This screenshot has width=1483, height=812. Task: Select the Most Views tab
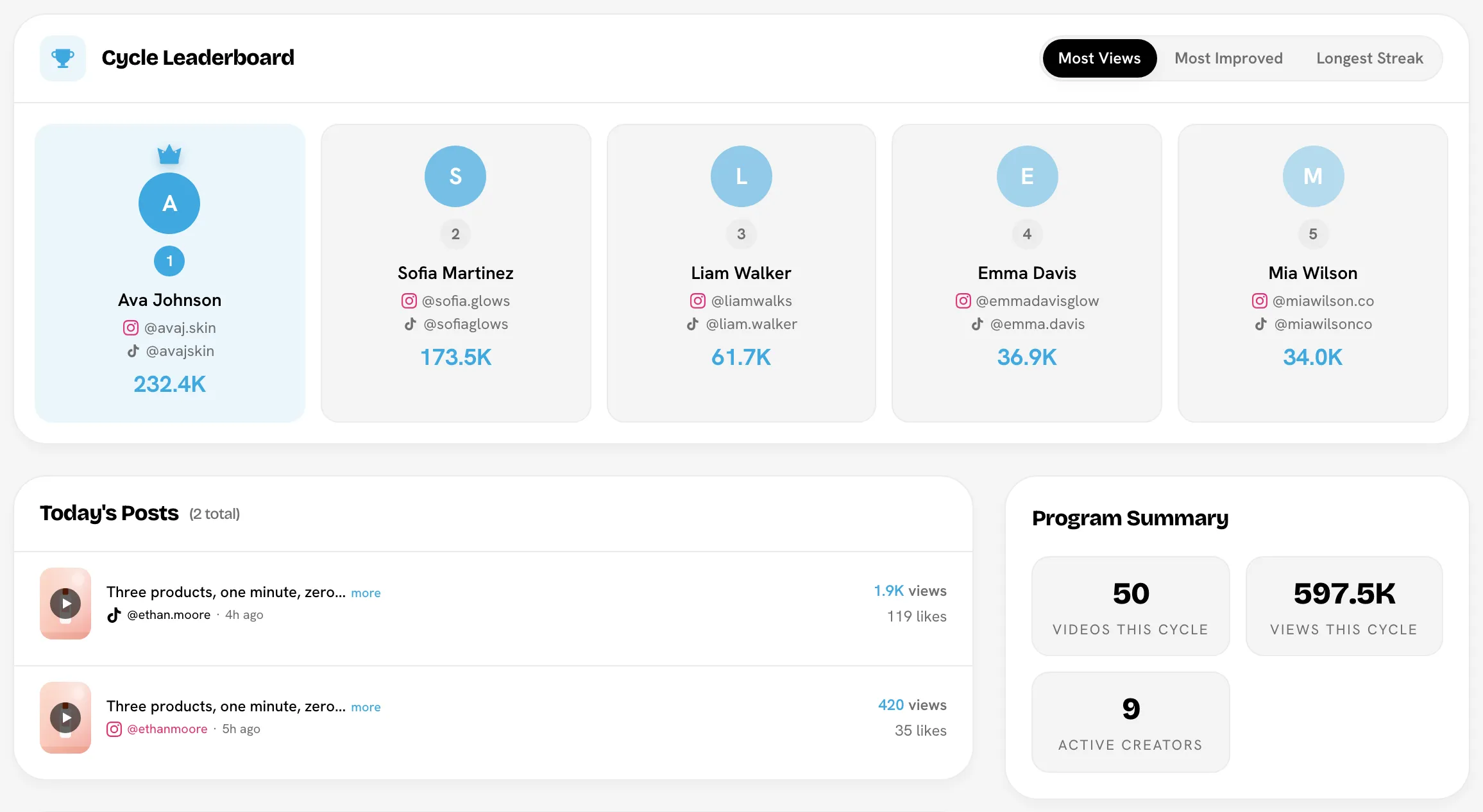tap(1099, 58)
